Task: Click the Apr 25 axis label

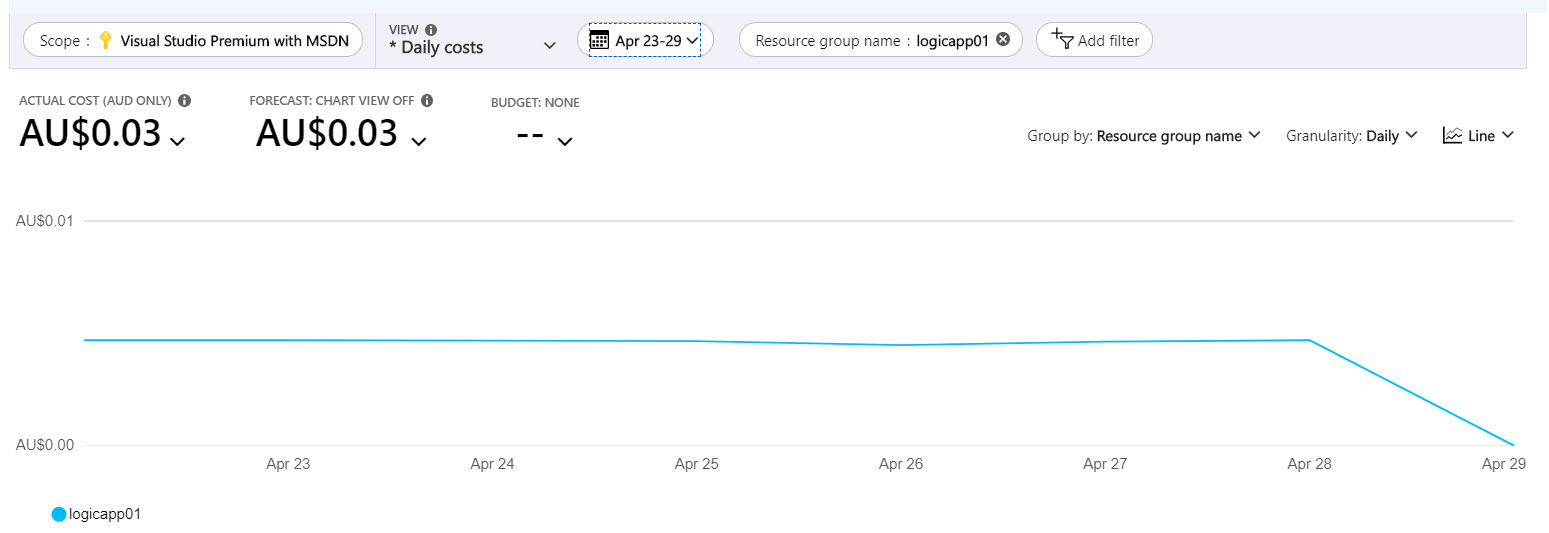Action: 697,464
